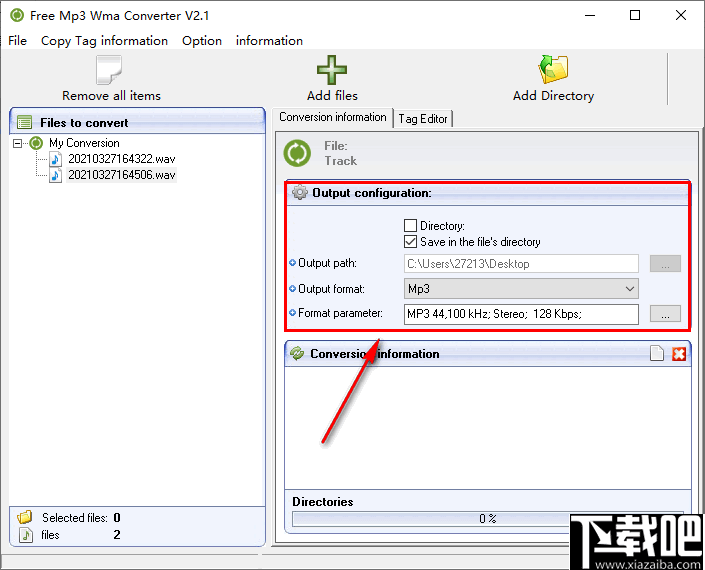Click the Add files label
The height and width of the screenshot is (570, 705).
click(332, 96)
